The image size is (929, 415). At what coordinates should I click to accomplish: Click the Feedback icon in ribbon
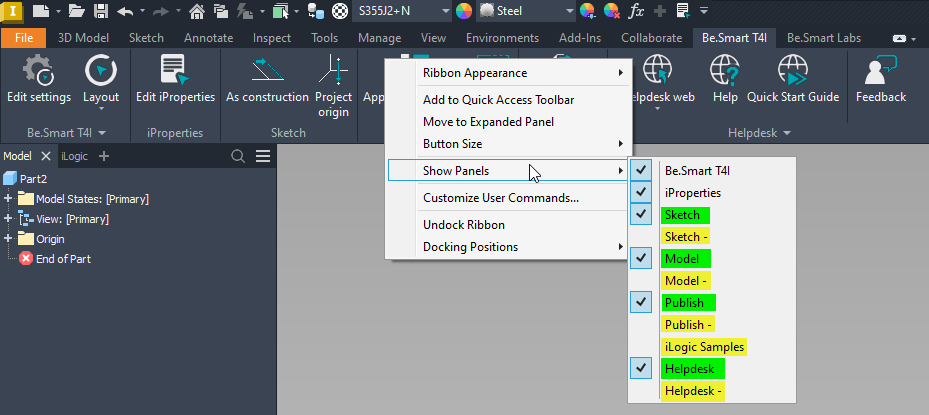tap(880, 72)
